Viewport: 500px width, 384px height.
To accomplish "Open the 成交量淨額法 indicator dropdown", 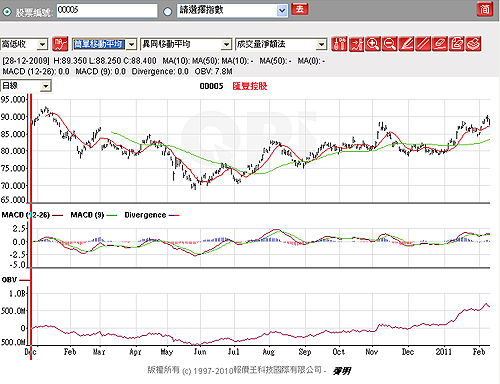I will click(x=281, y=44).
